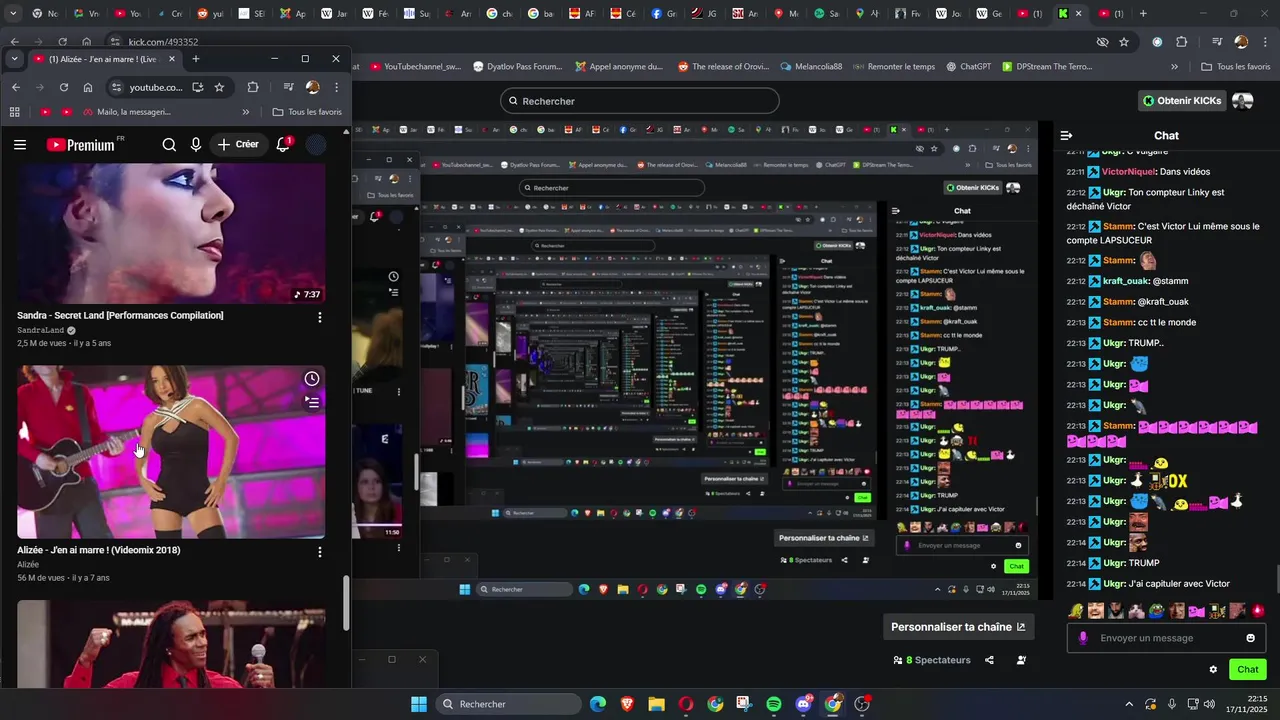This screenshot has height=720, width=1280.
Task: Open the Windows Start menu
Action: tap(419, 704)
